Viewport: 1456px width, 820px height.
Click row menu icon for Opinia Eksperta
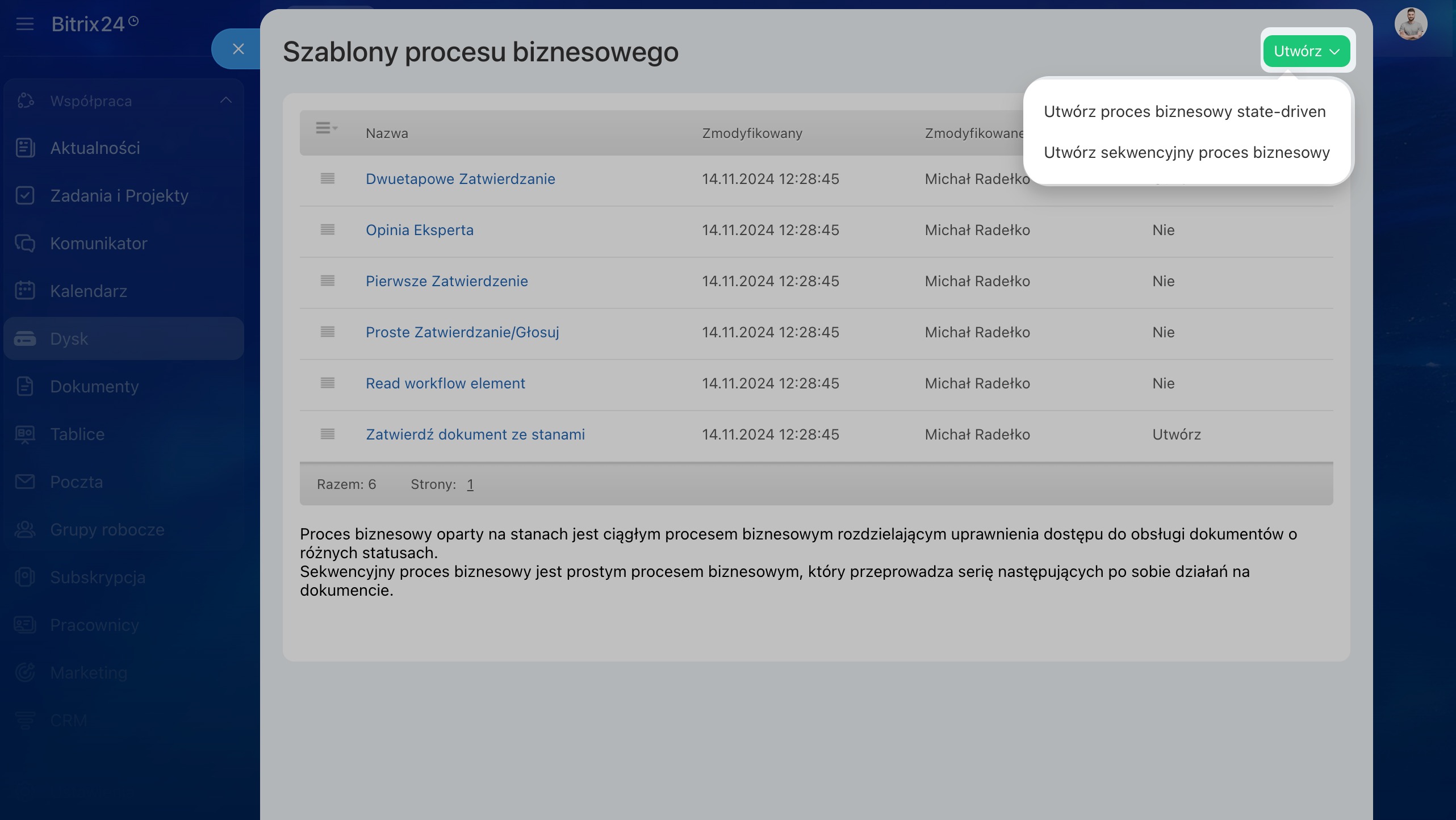pos(328,230)
